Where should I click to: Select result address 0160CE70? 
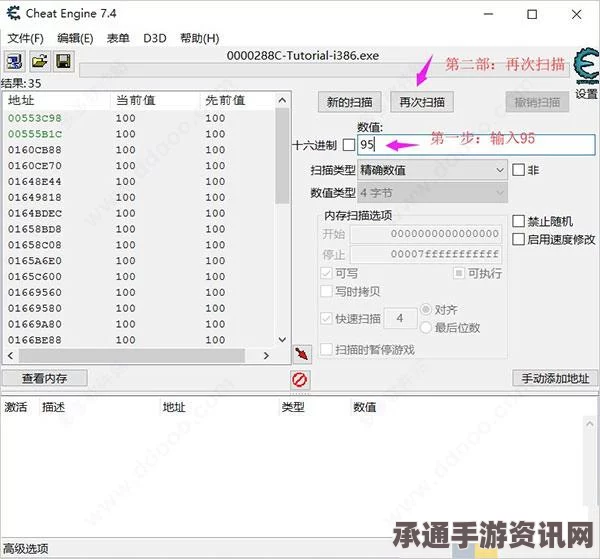35,166
